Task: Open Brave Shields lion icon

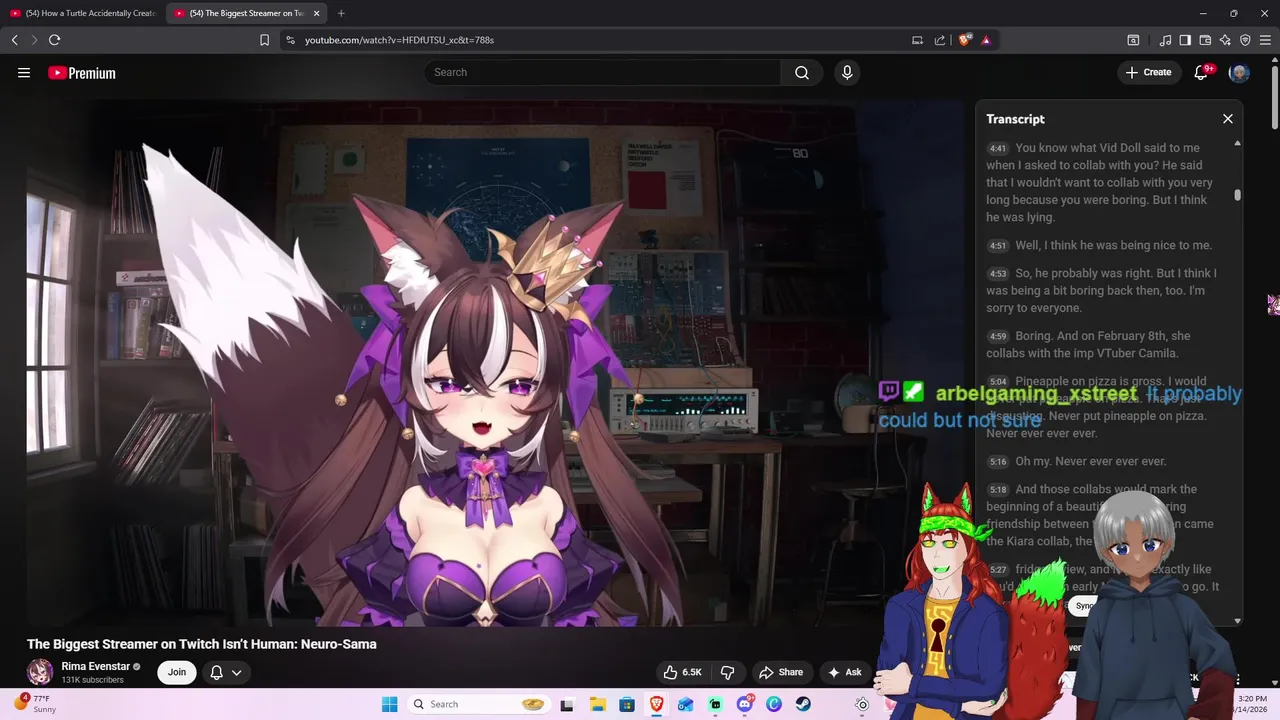Action: (x=964, y=40)
